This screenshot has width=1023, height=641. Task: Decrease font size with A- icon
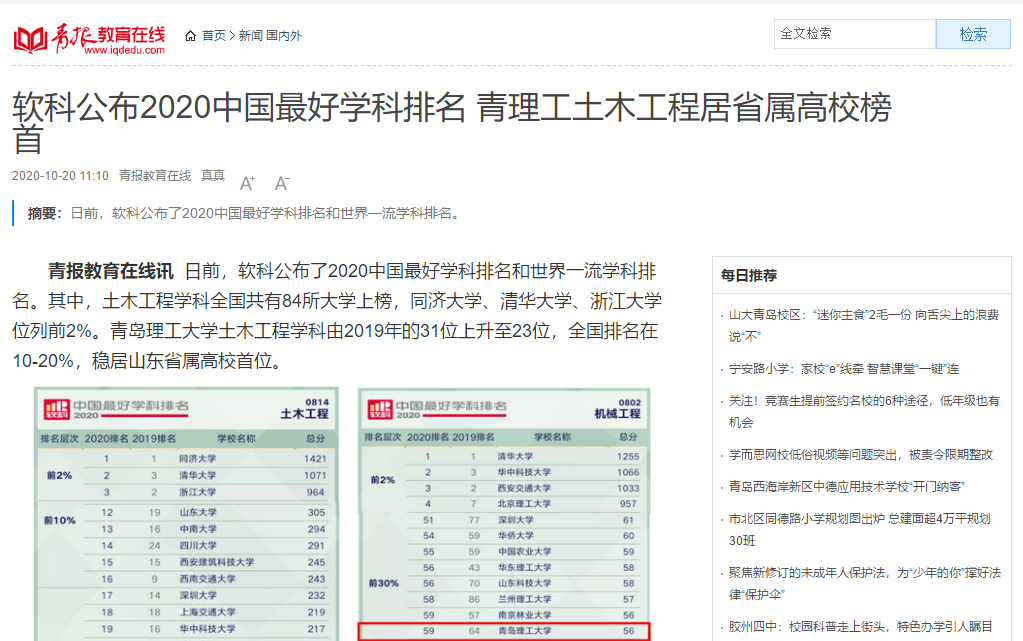(x=282, y=183)
